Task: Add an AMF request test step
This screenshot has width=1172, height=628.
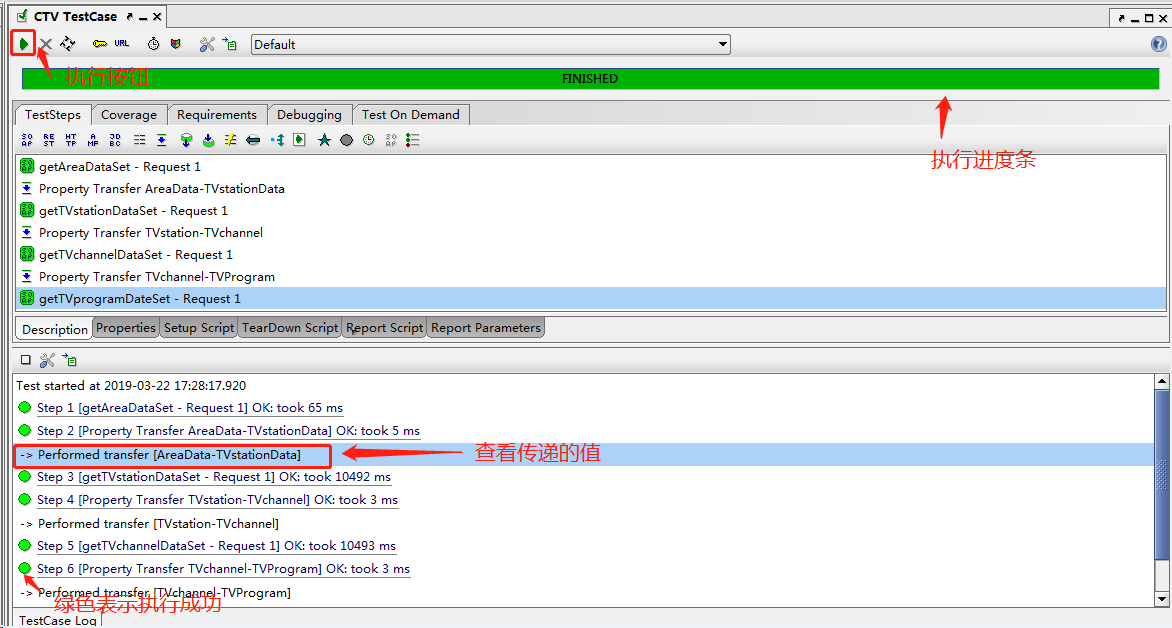Action: click(x=93, y=140)
